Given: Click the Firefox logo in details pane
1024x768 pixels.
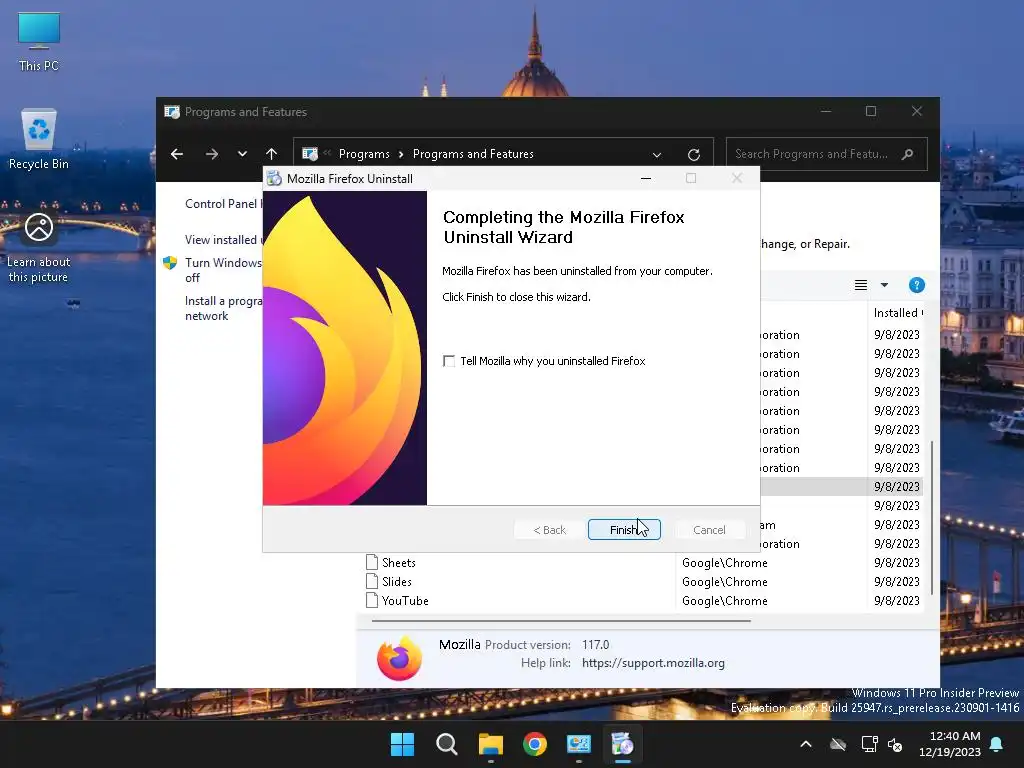Looking at the screenshot, I should (399, 658).
